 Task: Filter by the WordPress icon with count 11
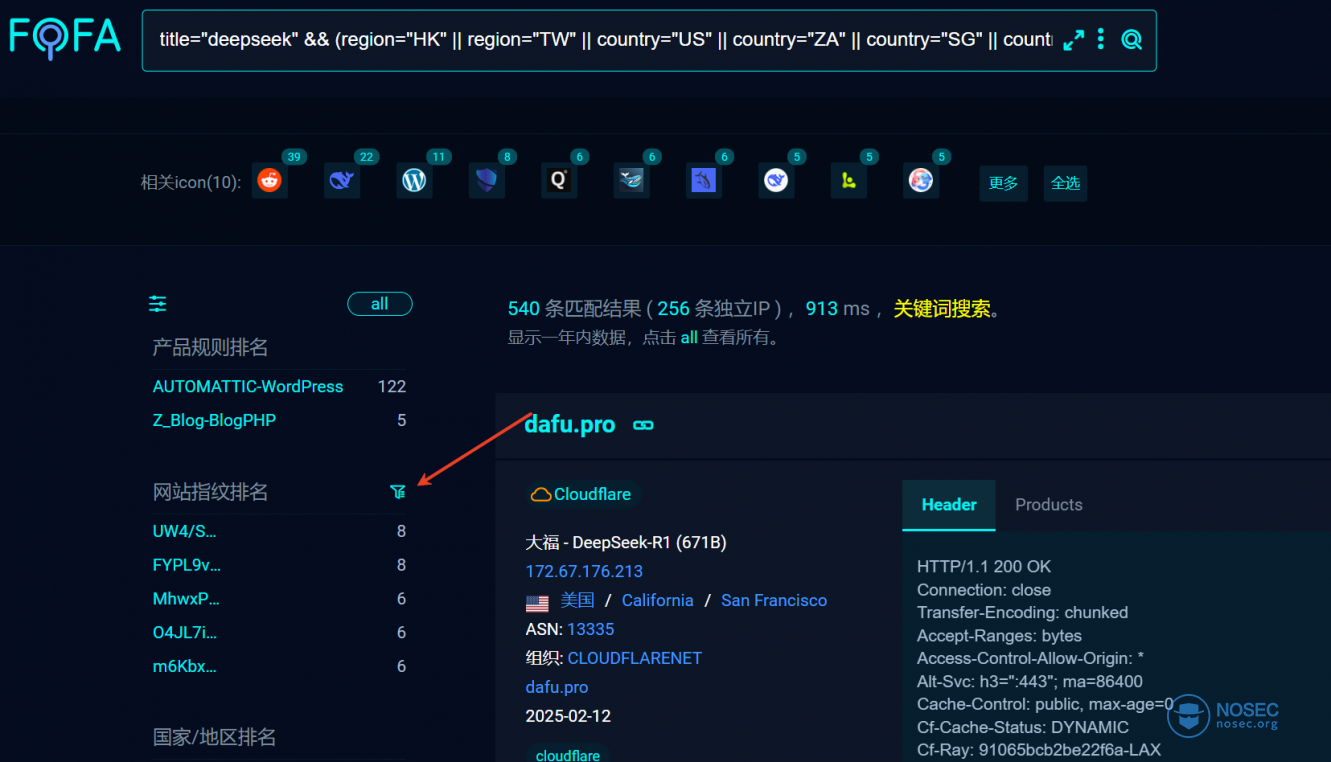click(x=414, y=180)
